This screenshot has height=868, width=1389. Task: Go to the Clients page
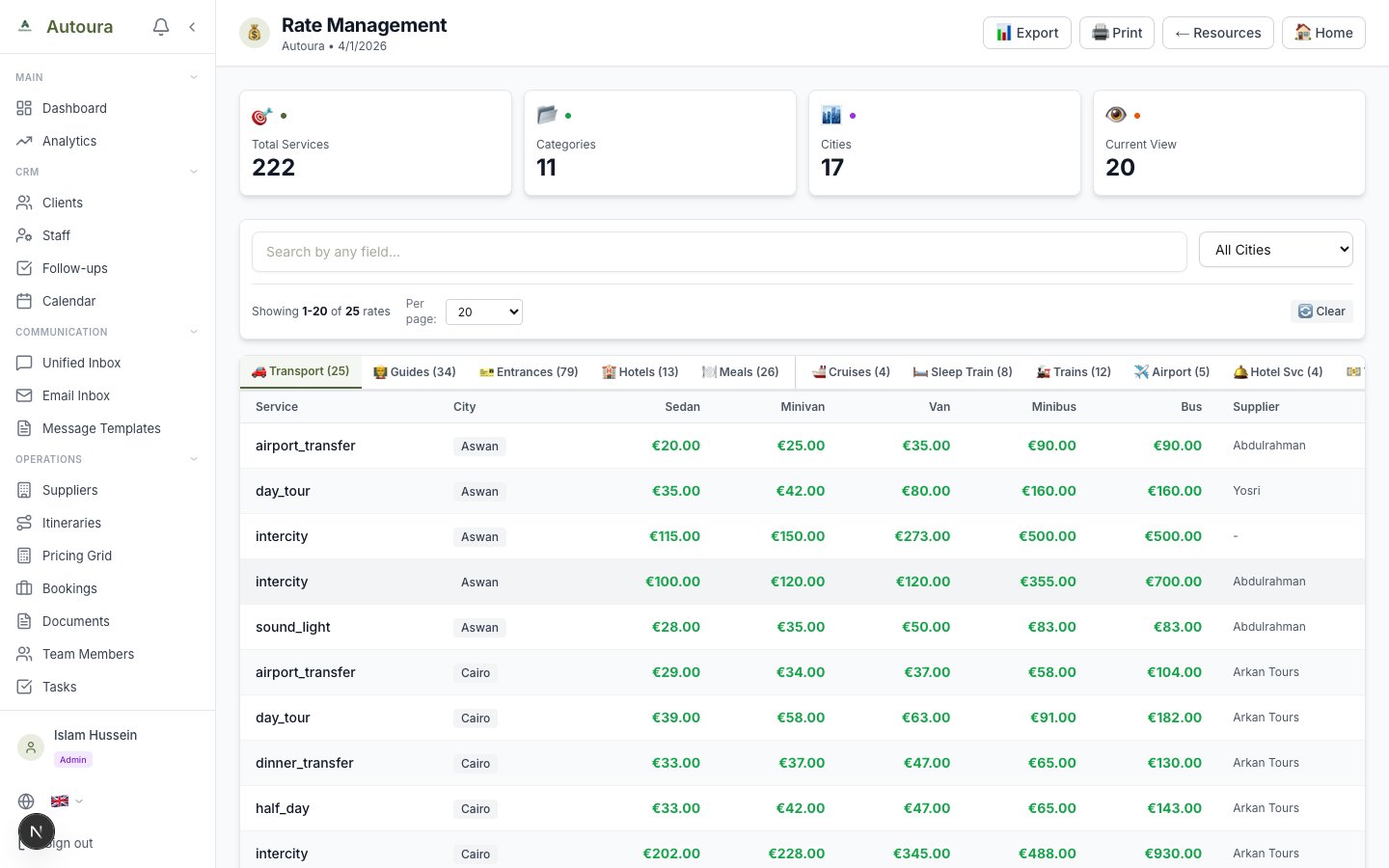click(x=107, y=203)
